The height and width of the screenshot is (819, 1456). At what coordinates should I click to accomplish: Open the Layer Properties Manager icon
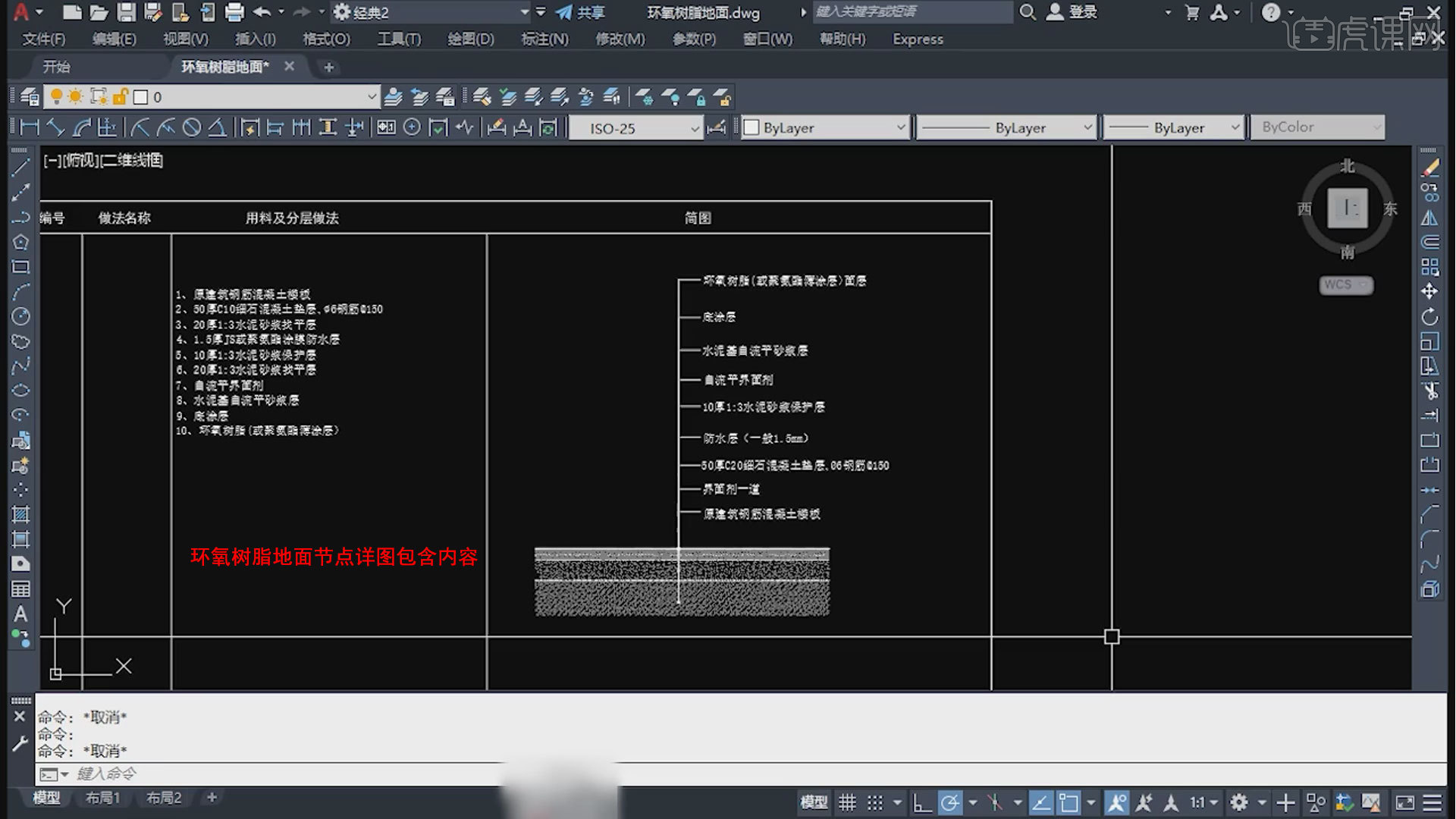[x=30, y=97]
